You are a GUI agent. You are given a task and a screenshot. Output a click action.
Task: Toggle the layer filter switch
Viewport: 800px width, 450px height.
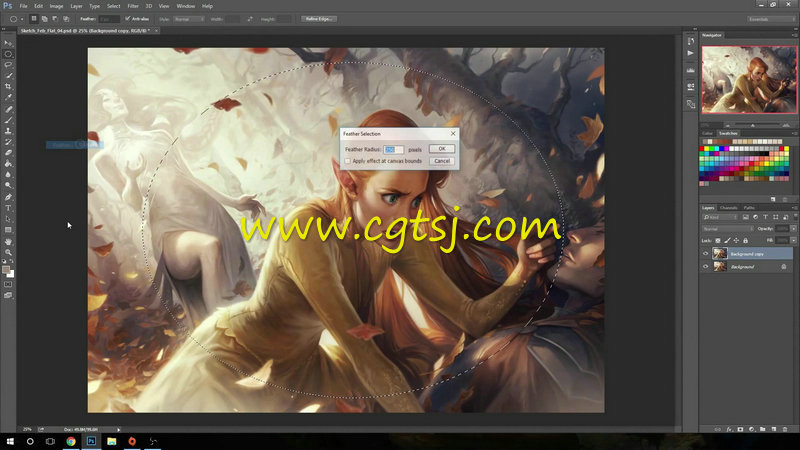tap(796, 217)
